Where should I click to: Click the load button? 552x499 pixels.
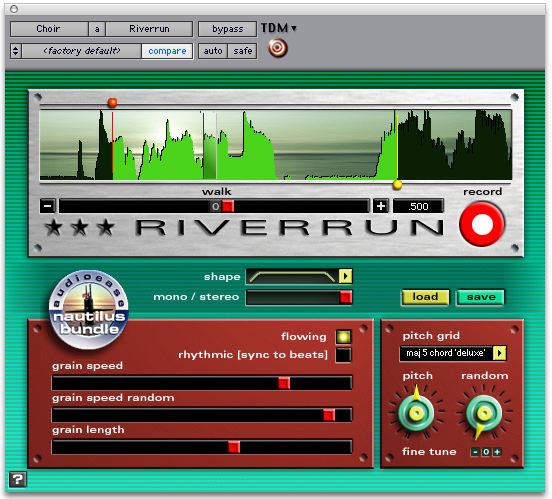tap(425, 297)
